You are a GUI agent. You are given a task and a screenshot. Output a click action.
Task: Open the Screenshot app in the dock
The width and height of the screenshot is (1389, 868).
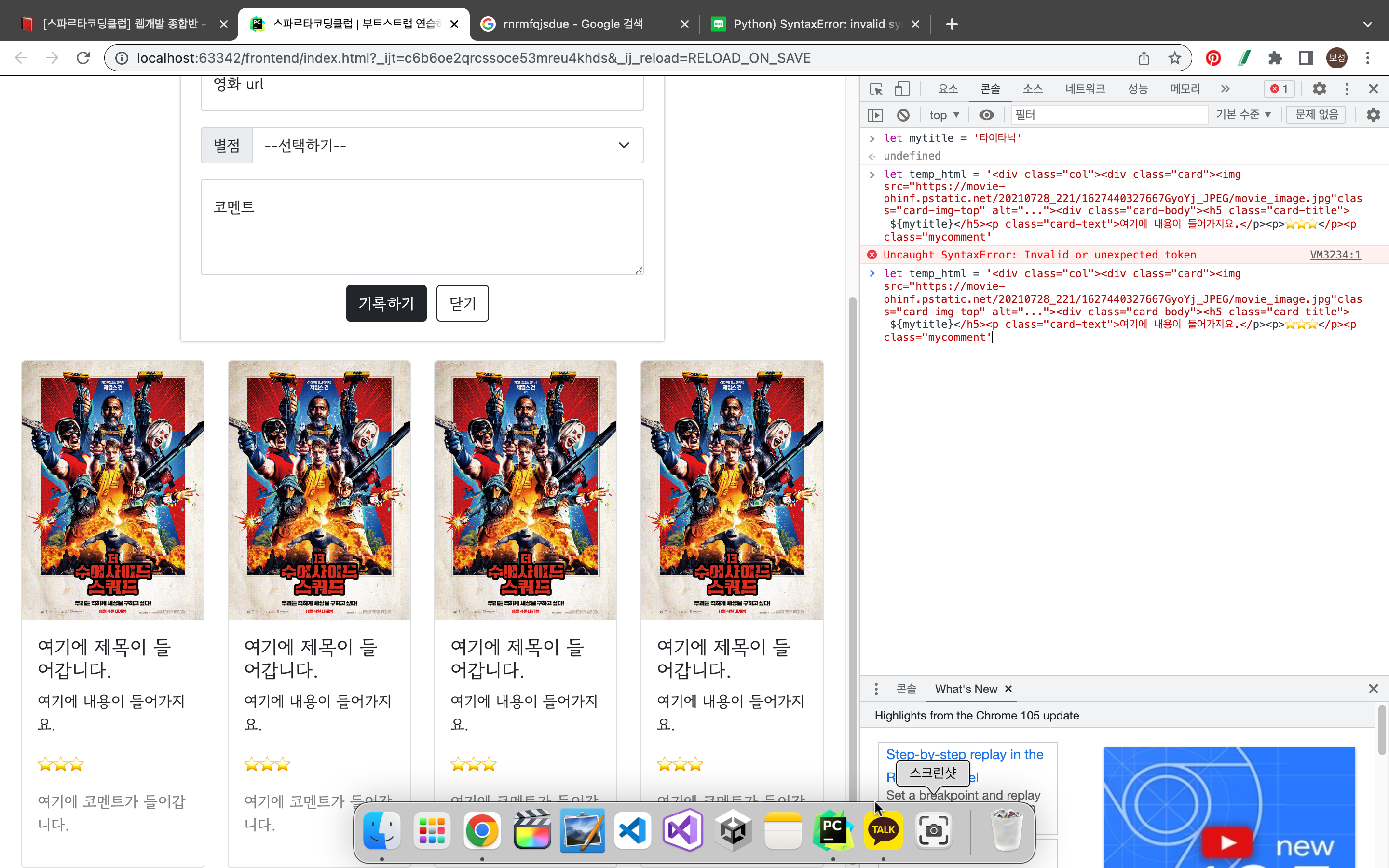point(933,830)
